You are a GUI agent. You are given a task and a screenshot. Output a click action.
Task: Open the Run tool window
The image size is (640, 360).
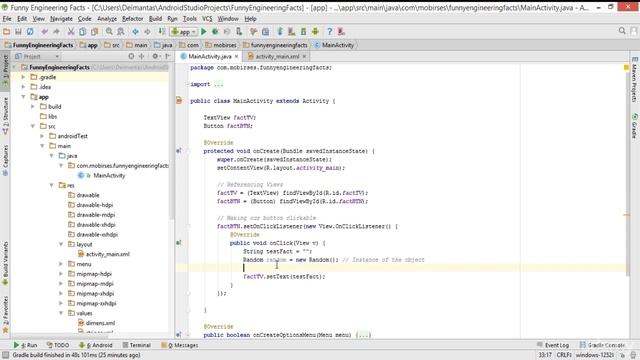click(25, 345)
